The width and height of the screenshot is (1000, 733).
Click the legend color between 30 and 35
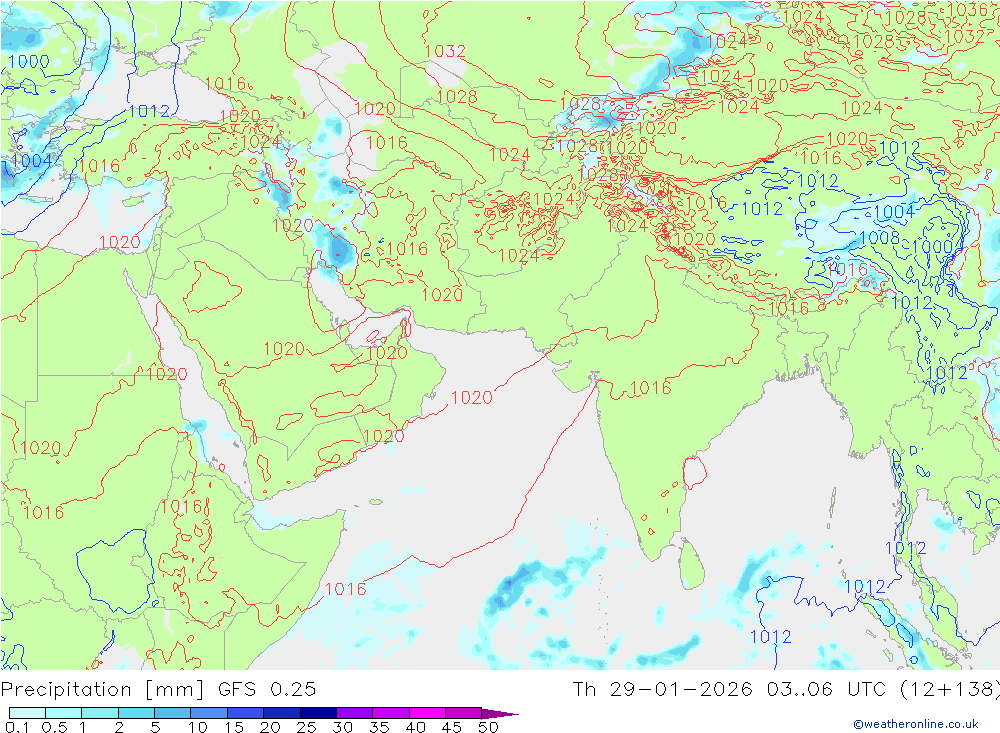tap(355, 713)
